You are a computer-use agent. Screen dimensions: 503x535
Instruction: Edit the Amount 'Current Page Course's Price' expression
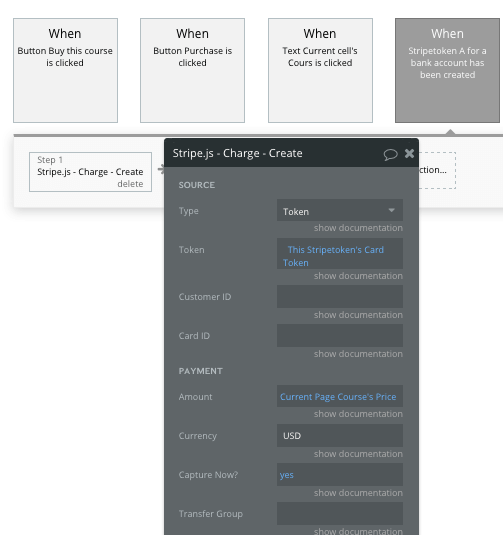pos(340,396)
